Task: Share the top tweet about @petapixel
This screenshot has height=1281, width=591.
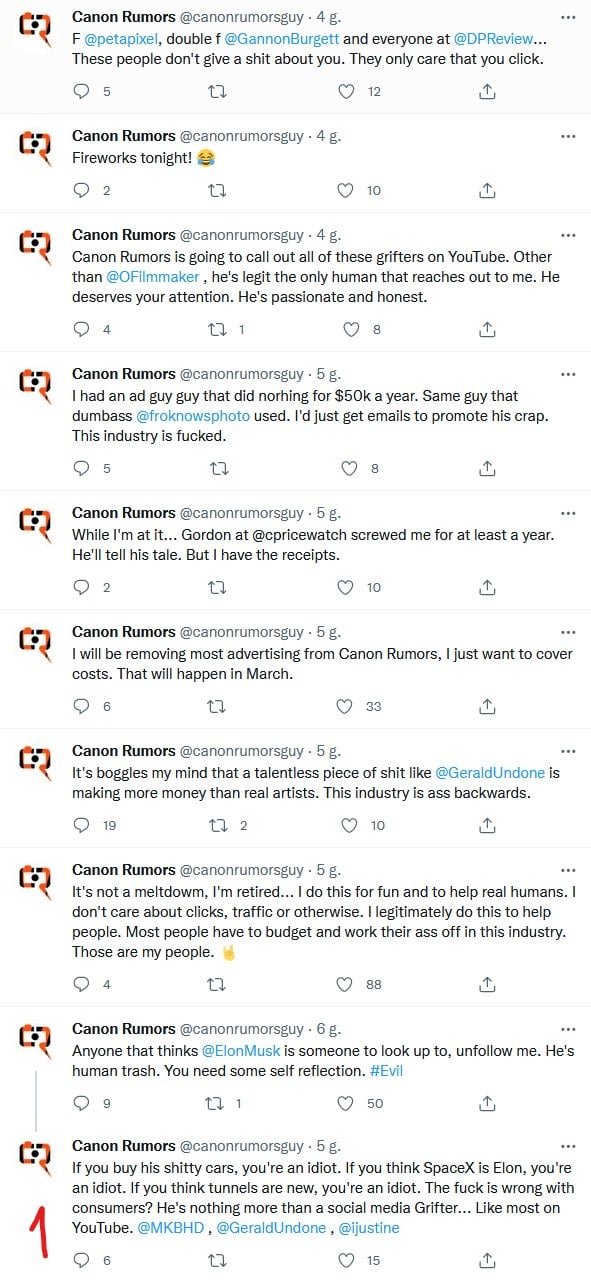Action: pyautogui.click(x=487, y=91)
